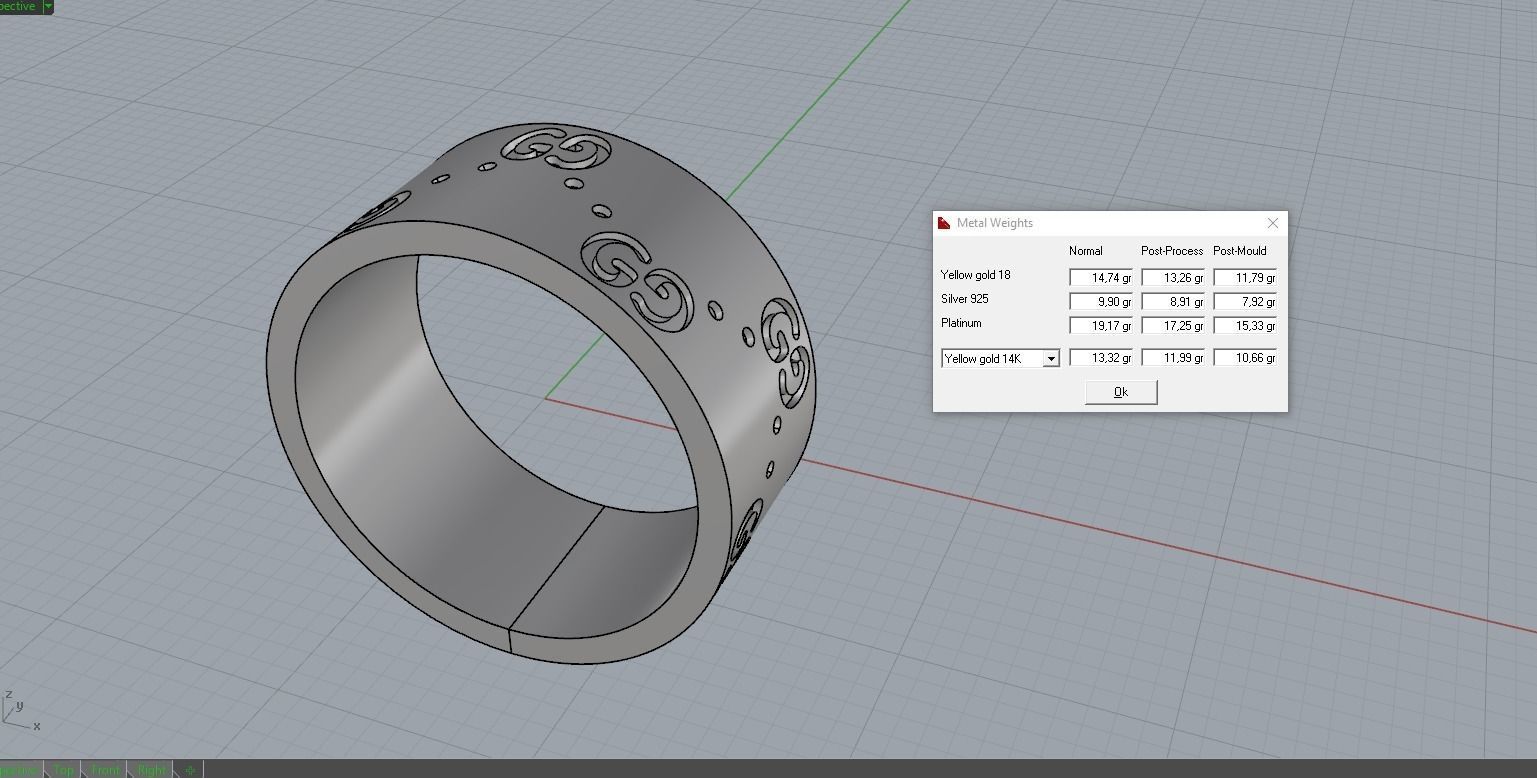1537x778 pixels.
Task: Click the Normal column header text
Action: pyautogui.click(x=1086, y=251)
